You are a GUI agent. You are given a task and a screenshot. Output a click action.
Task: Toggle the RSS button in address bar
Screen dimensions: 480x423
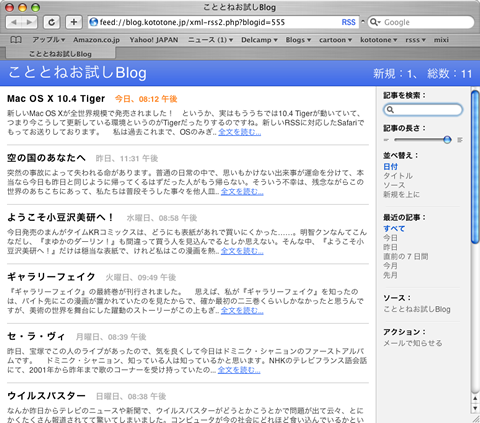[x=348, y=22]
